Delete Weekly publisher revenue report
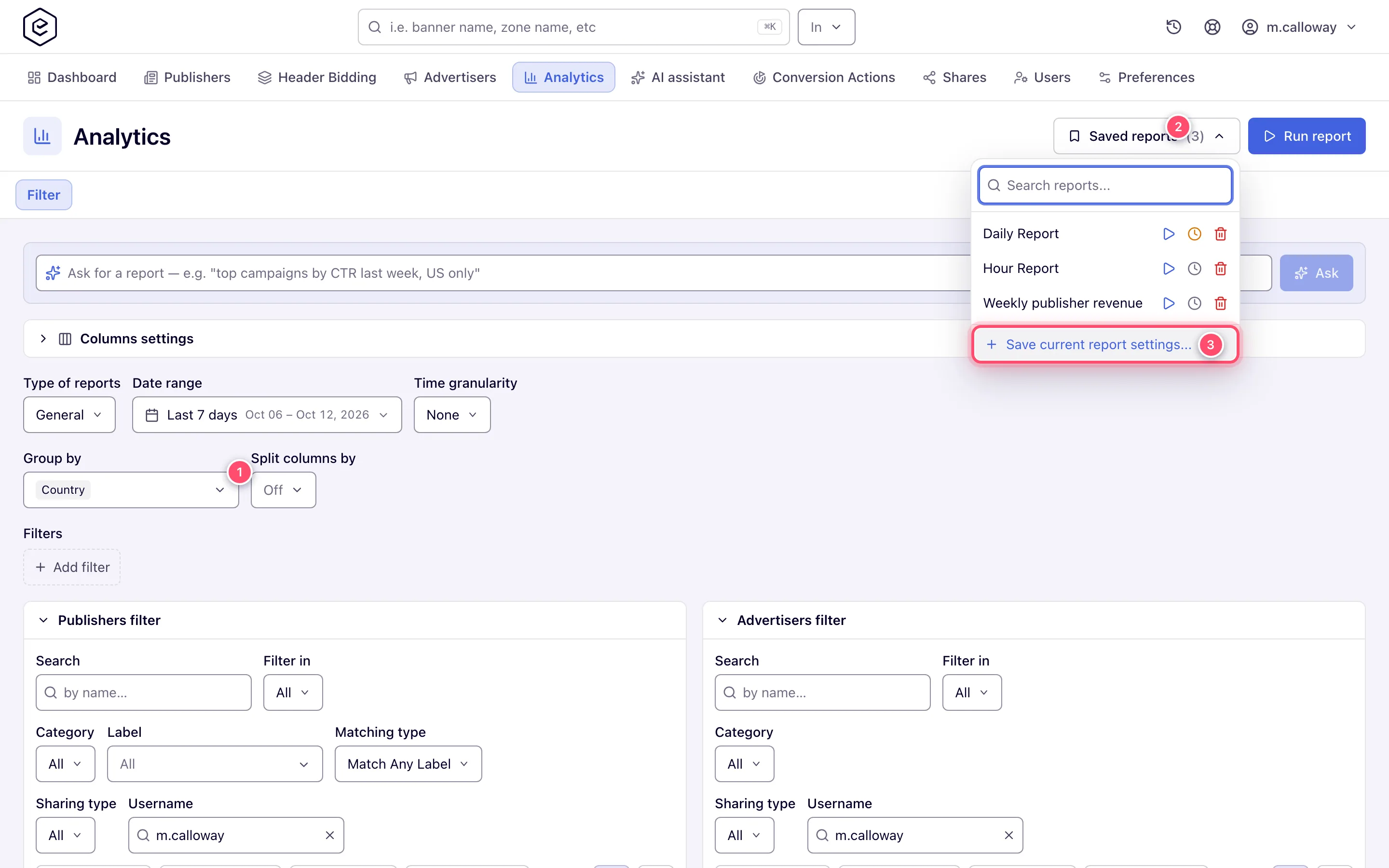The width and height of the screenshot is (1389, 868). (1220, 303)
